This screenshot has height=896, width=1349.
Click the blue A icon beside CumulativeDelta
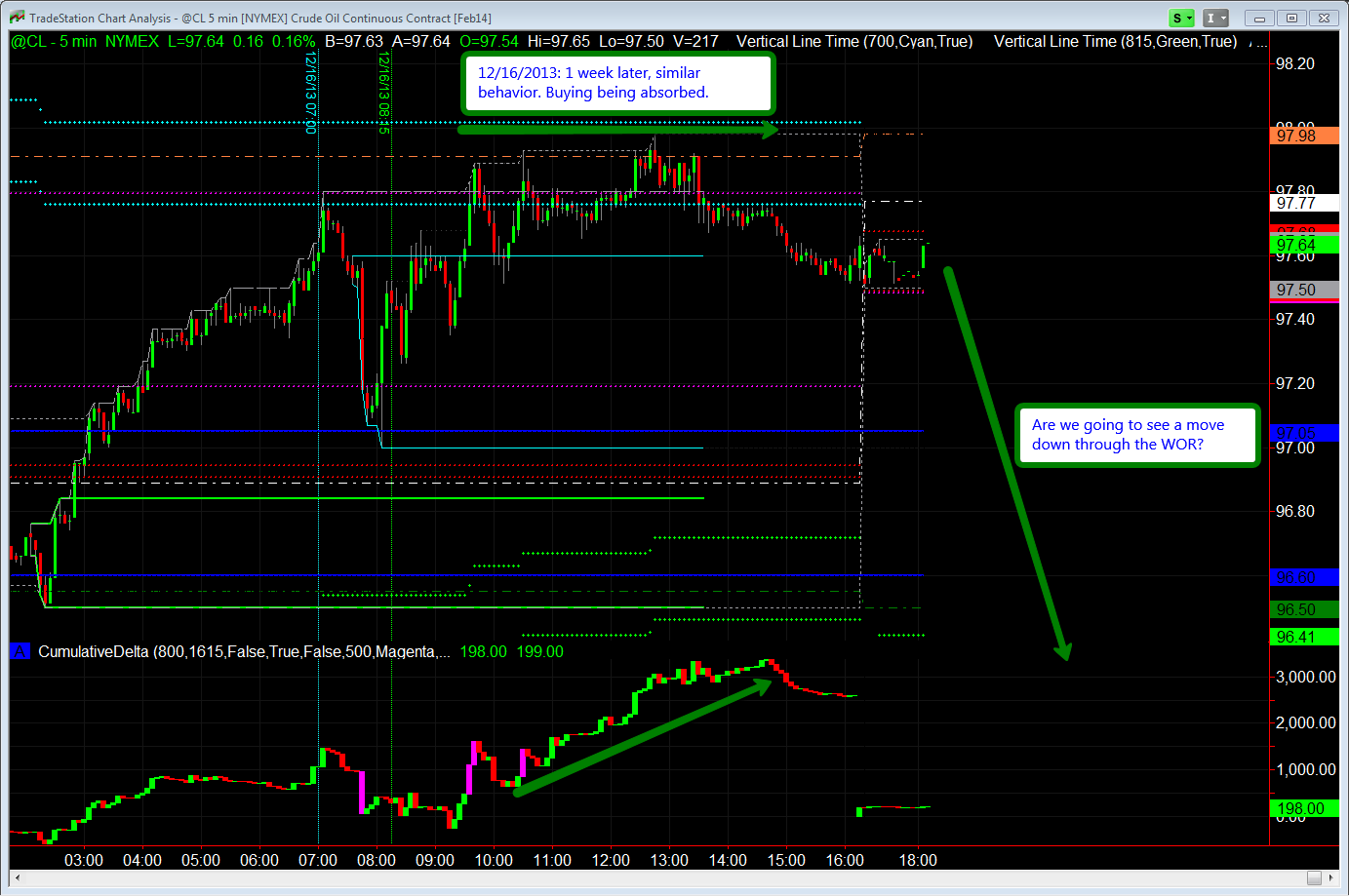coord(20,651)
